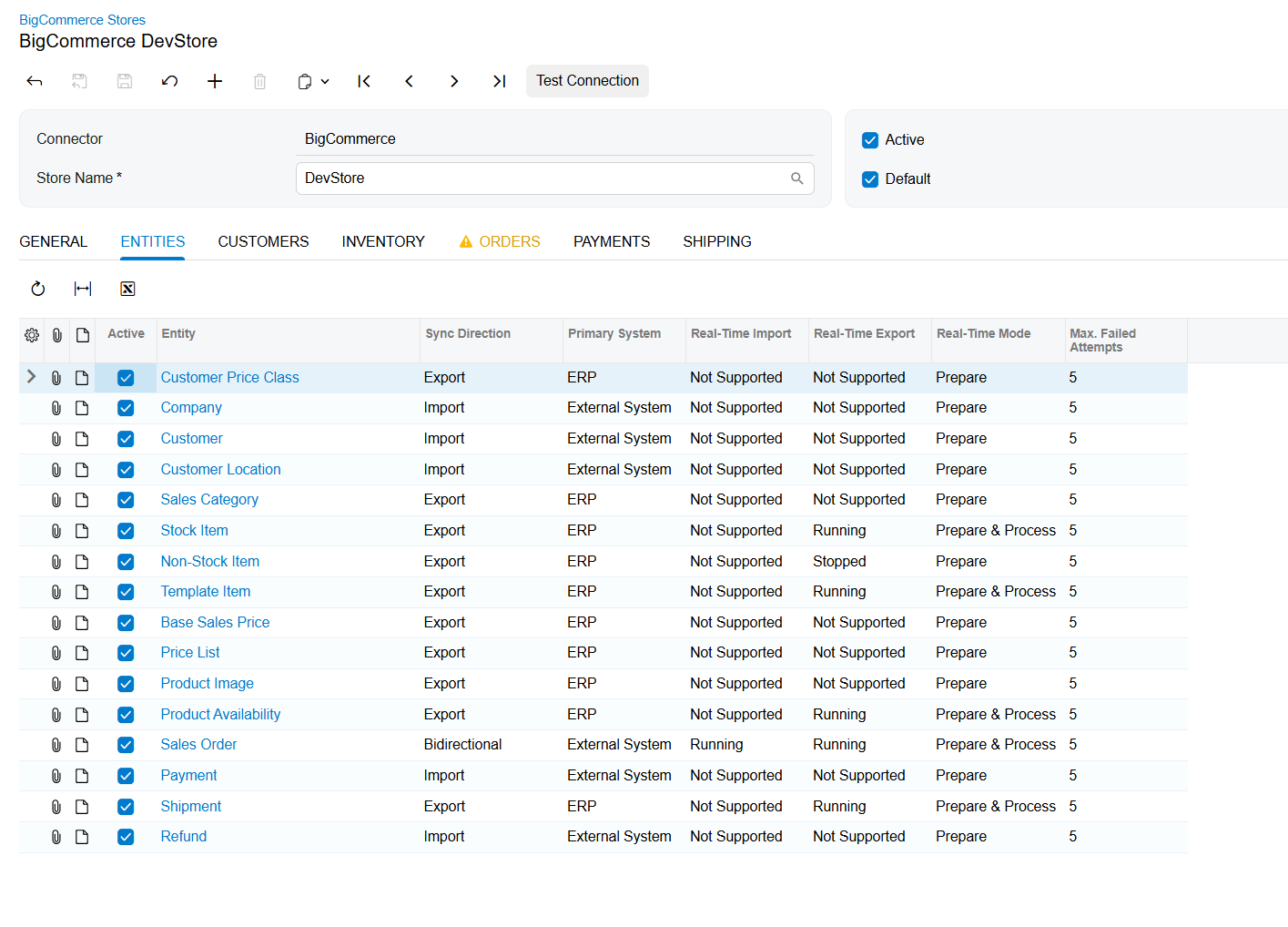Open the CUSTOMERS tab
Image resolution: width=1288 pixels, height=927 pixels.
click(x=263, y=241)
